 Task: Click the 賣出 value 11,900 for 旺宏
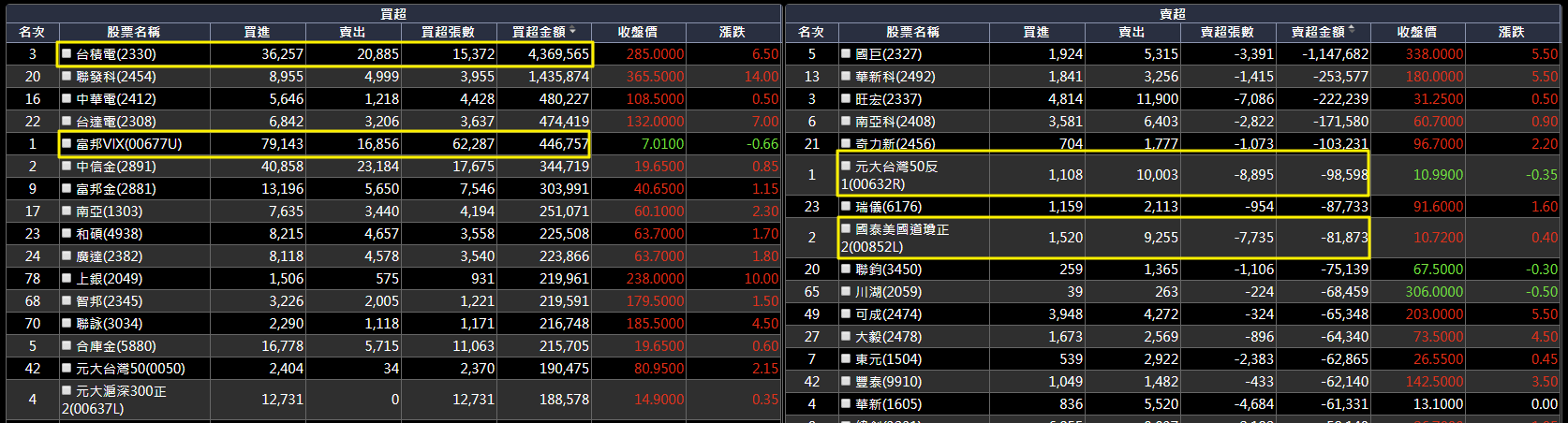pyautogui.click(x=1158, y=99)
